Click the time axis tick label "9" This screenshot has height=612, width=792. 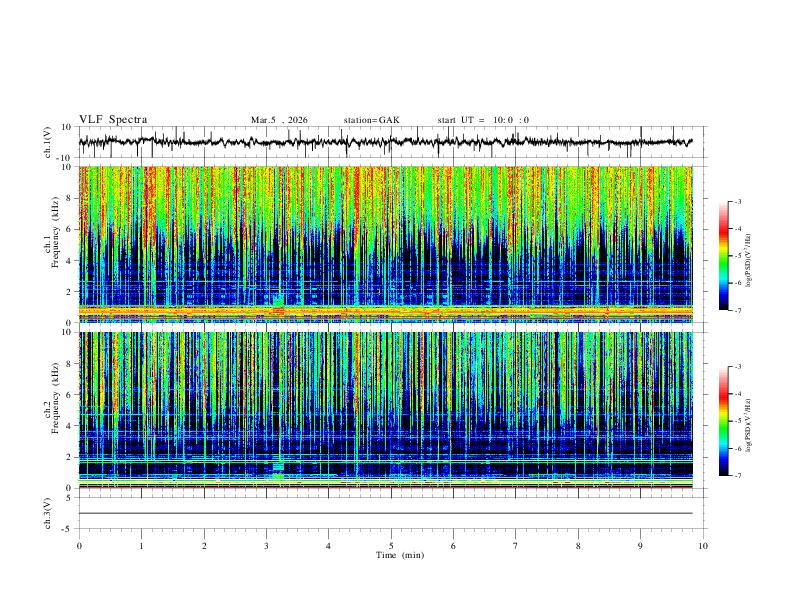click(640, 546)
